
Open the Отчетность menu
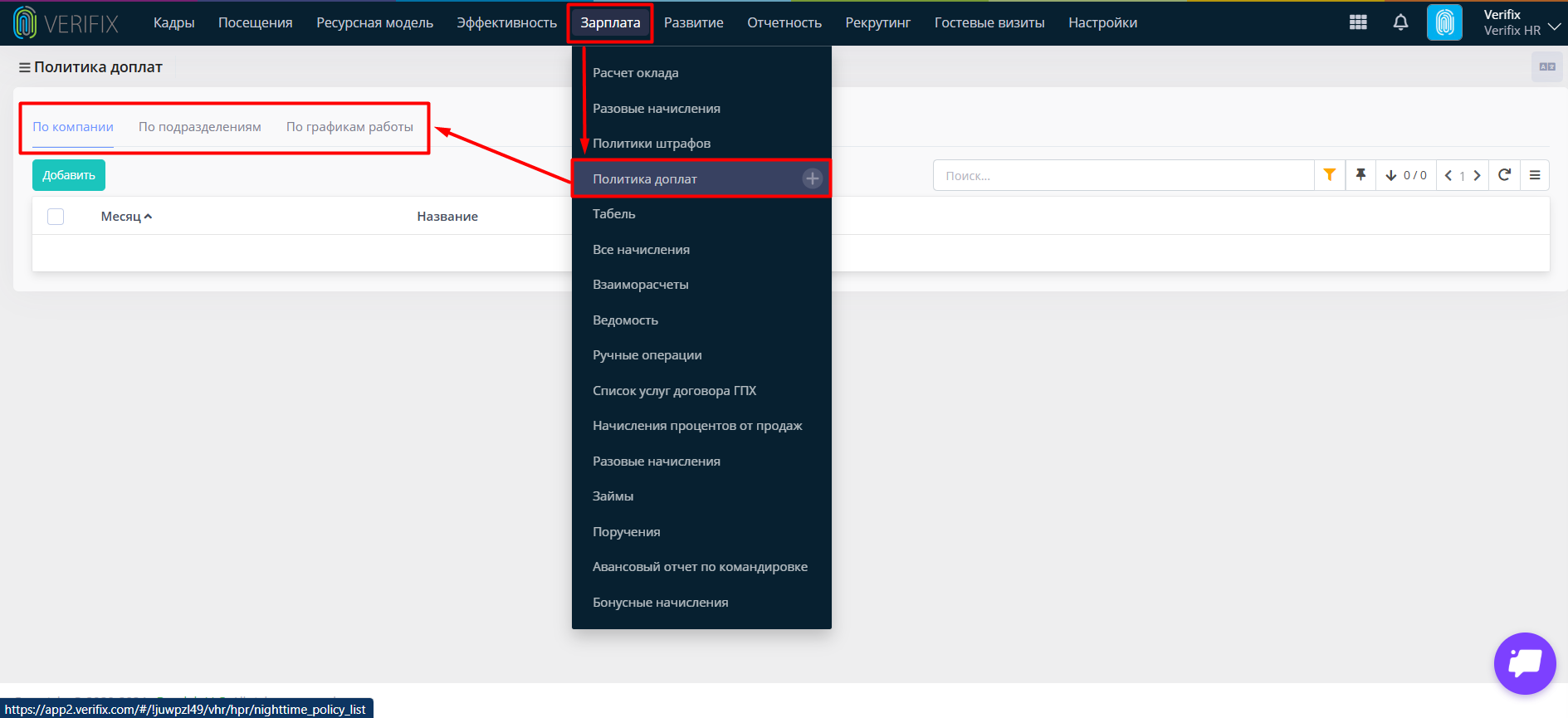coord(784,22)
